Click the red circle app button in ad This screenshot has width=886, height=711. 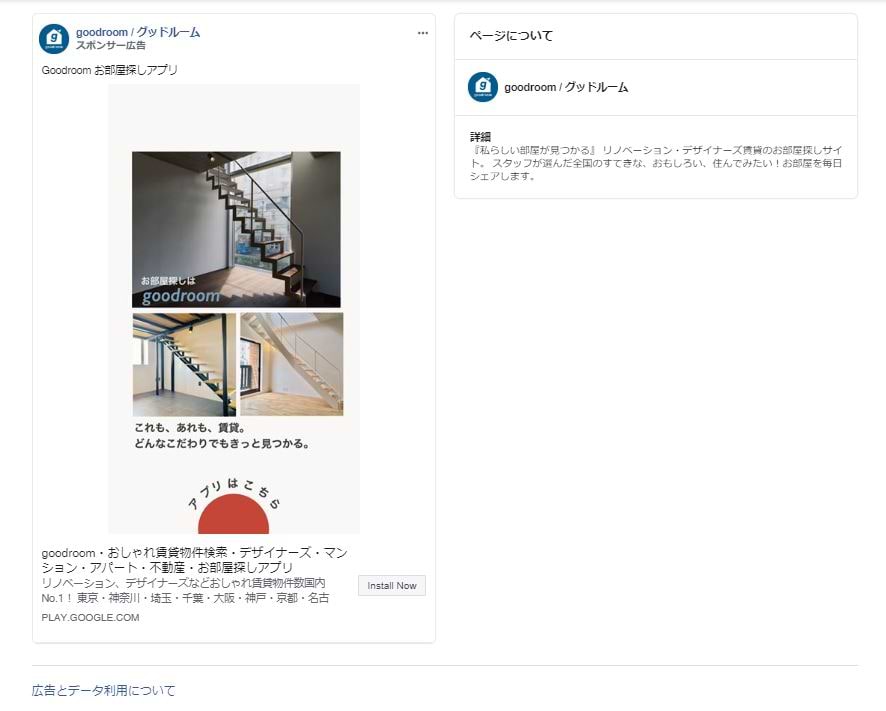point(233,514)
